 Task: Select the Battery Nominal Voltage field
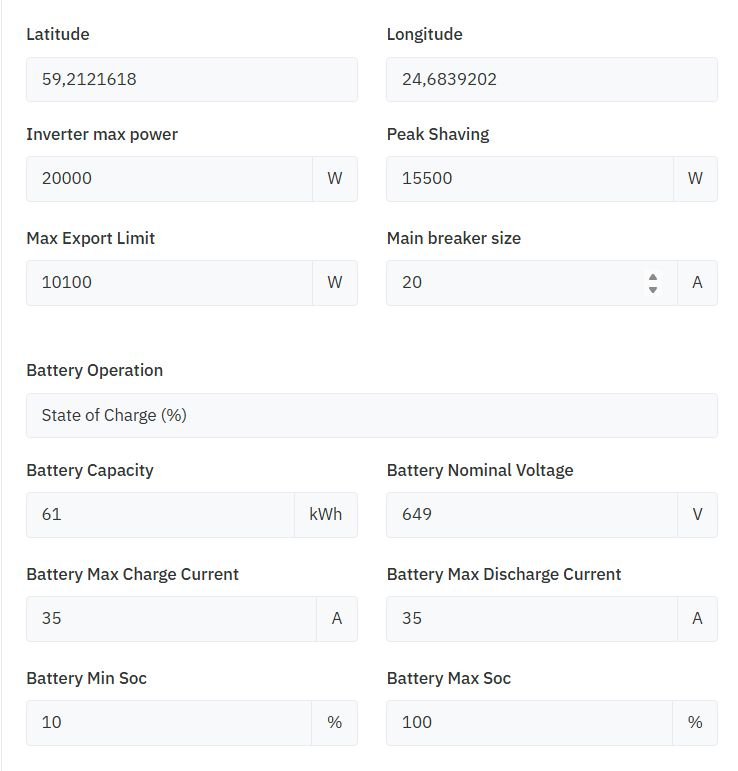coord(532,515)
